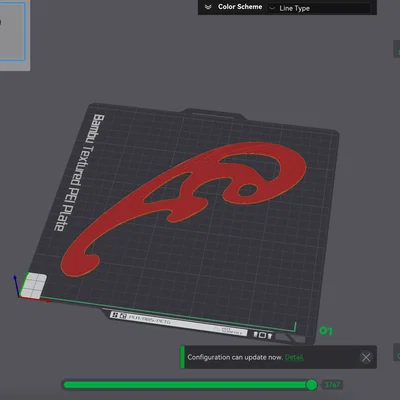
Task: Click the 3767 slider value field
Action: pos(332,385)
